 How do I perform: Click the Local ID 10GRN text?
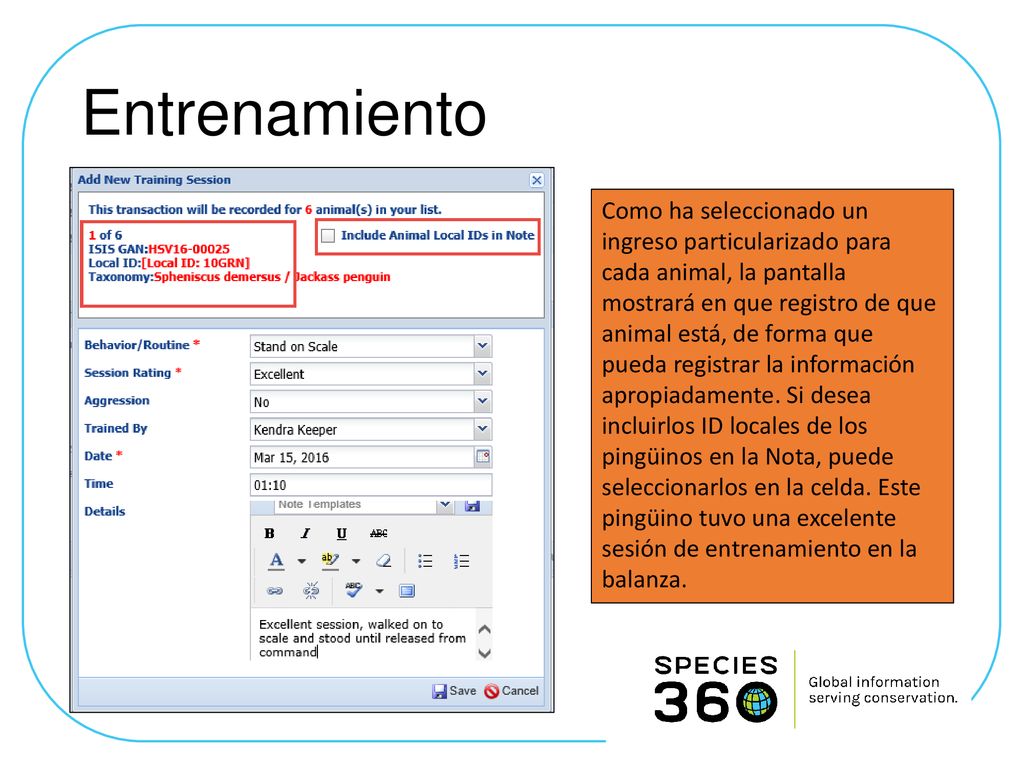[x=195, y=263]
